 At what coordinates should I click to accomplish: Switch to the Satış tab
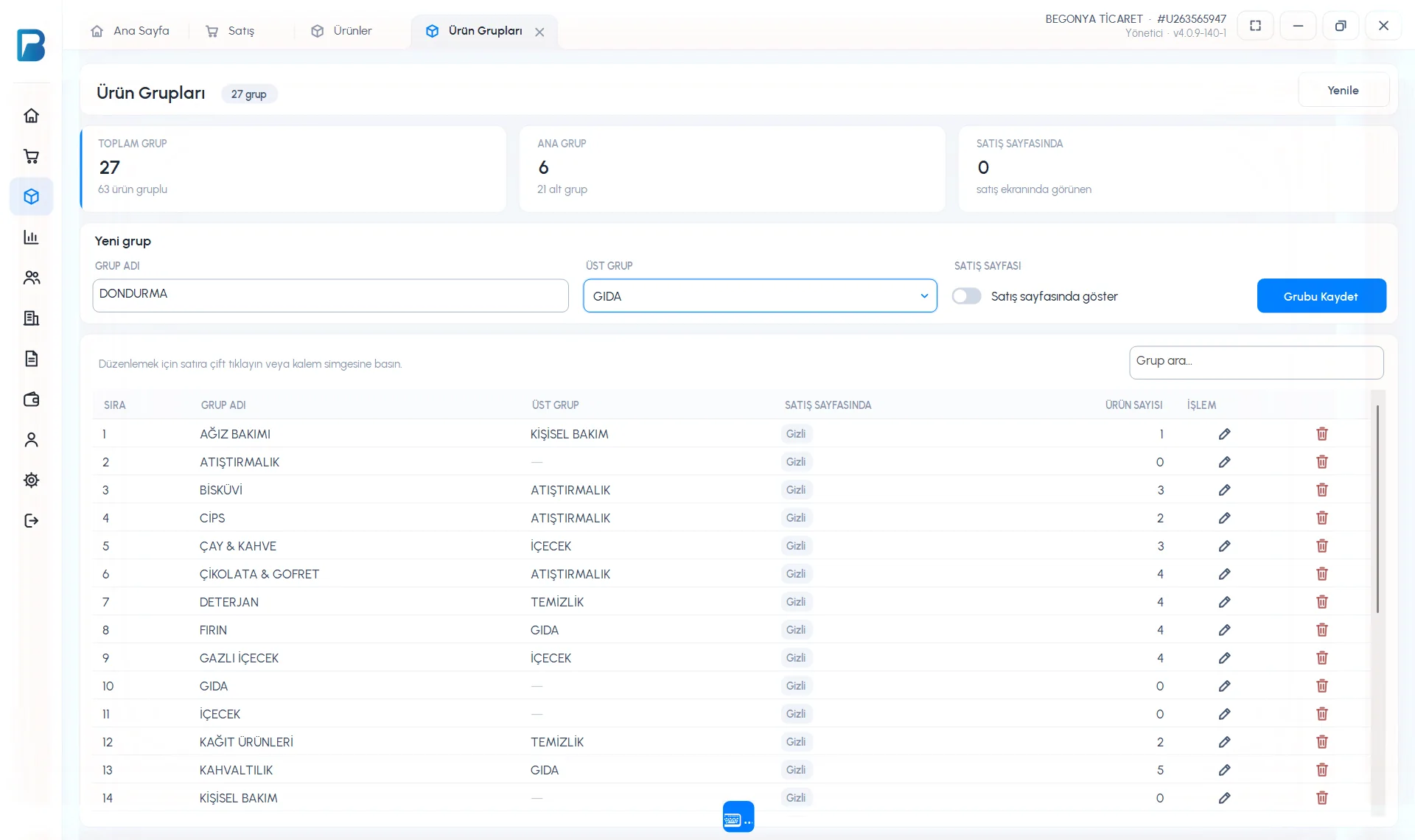click(x=231, y=31)
